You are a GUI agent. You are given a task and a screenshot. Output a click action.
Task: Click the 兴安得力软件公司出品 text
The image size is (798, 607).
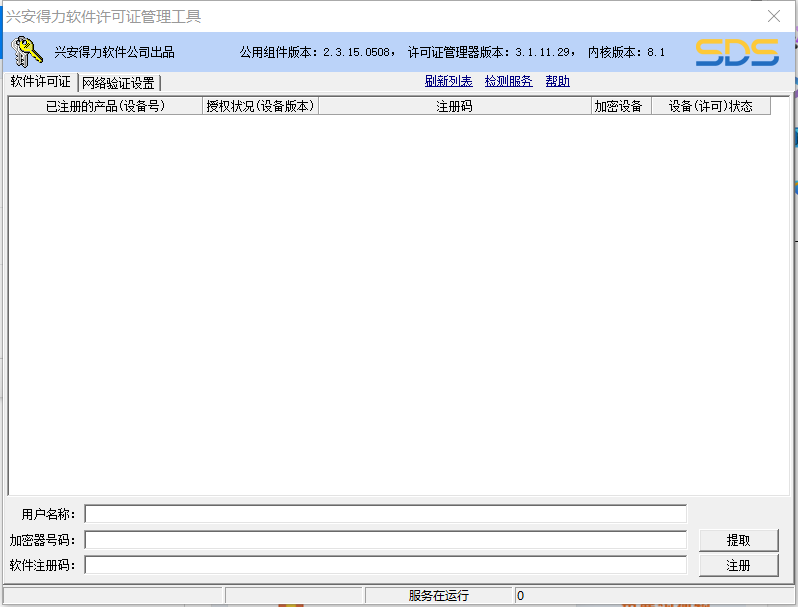pos(115,52)
